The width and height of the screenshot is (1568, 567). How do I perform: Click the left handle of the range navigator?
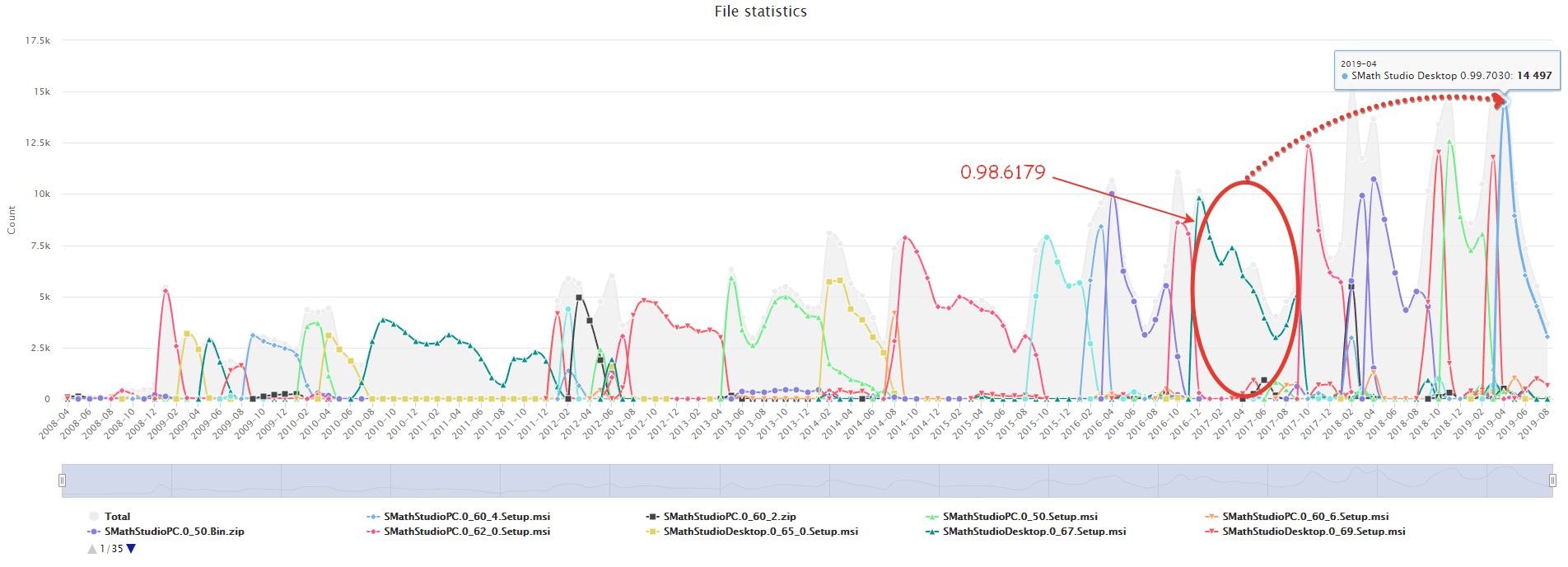(62, 480)
